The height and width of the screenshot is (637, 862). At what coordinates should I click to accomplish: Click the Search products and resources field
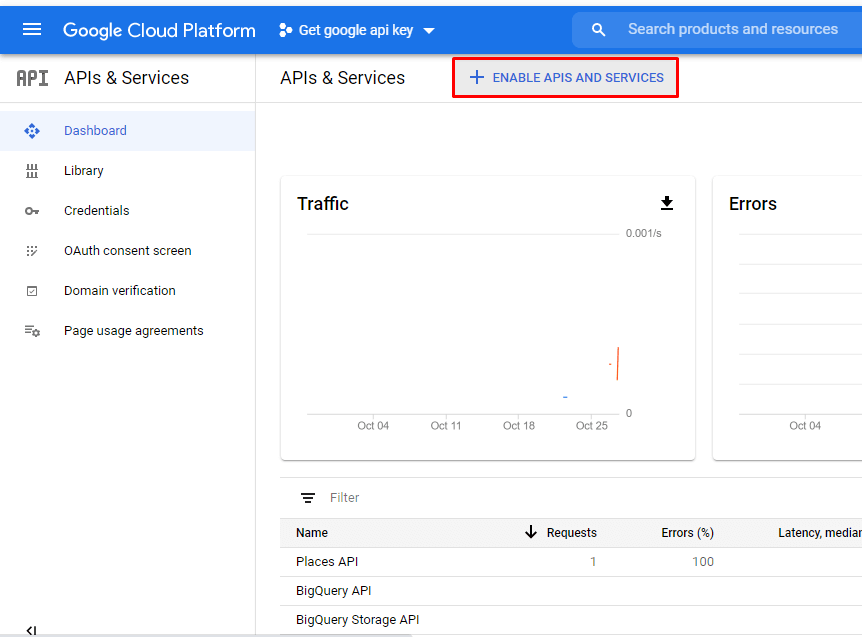pos(732,30)
